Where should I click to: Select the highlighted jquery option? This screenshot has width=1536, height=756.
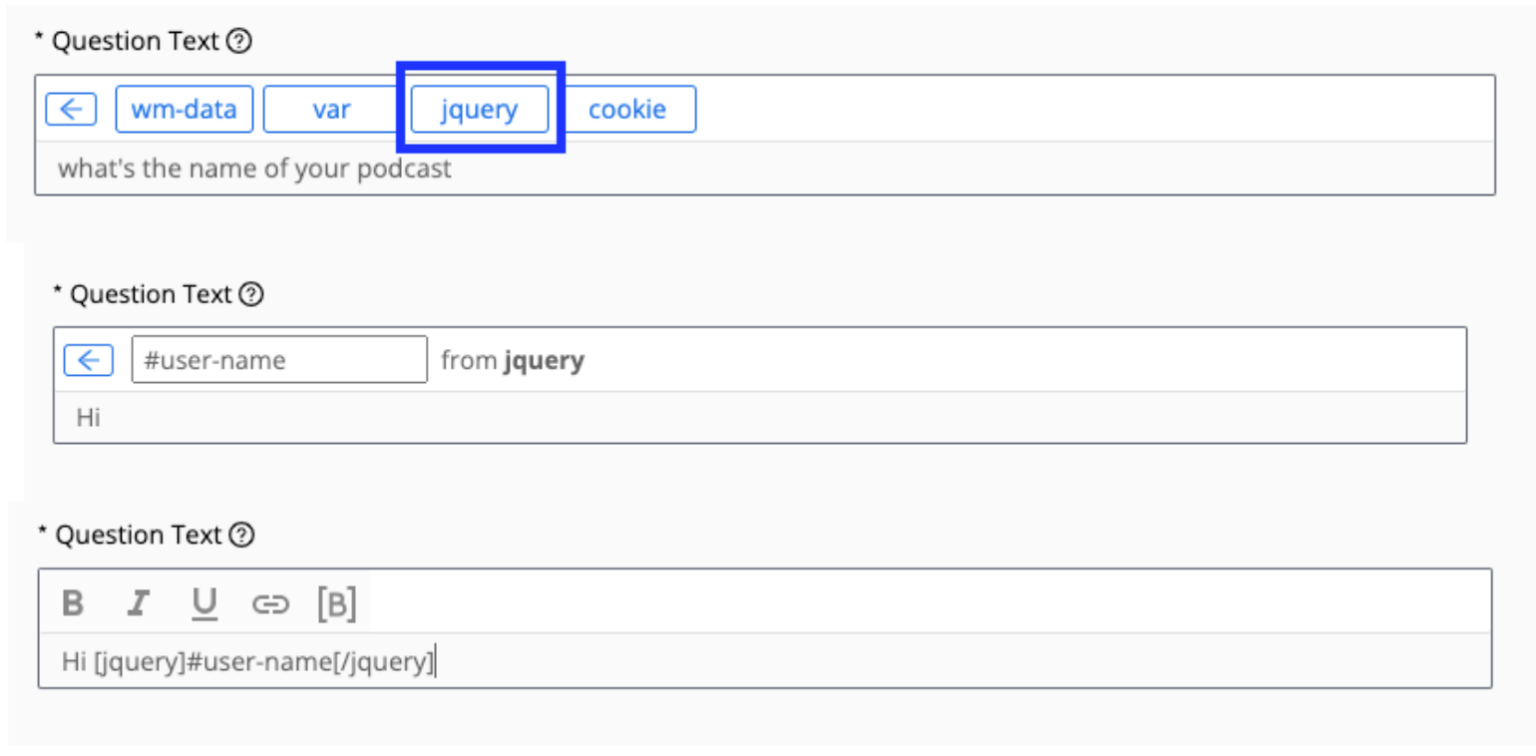(x=479, y=110)
